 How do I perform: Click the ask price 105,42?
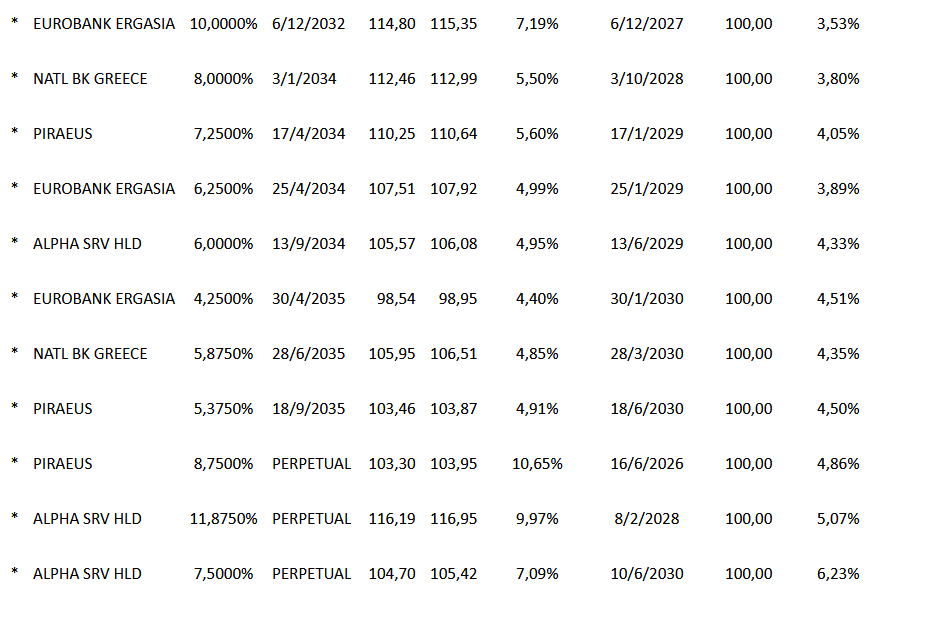coord(453,574)
